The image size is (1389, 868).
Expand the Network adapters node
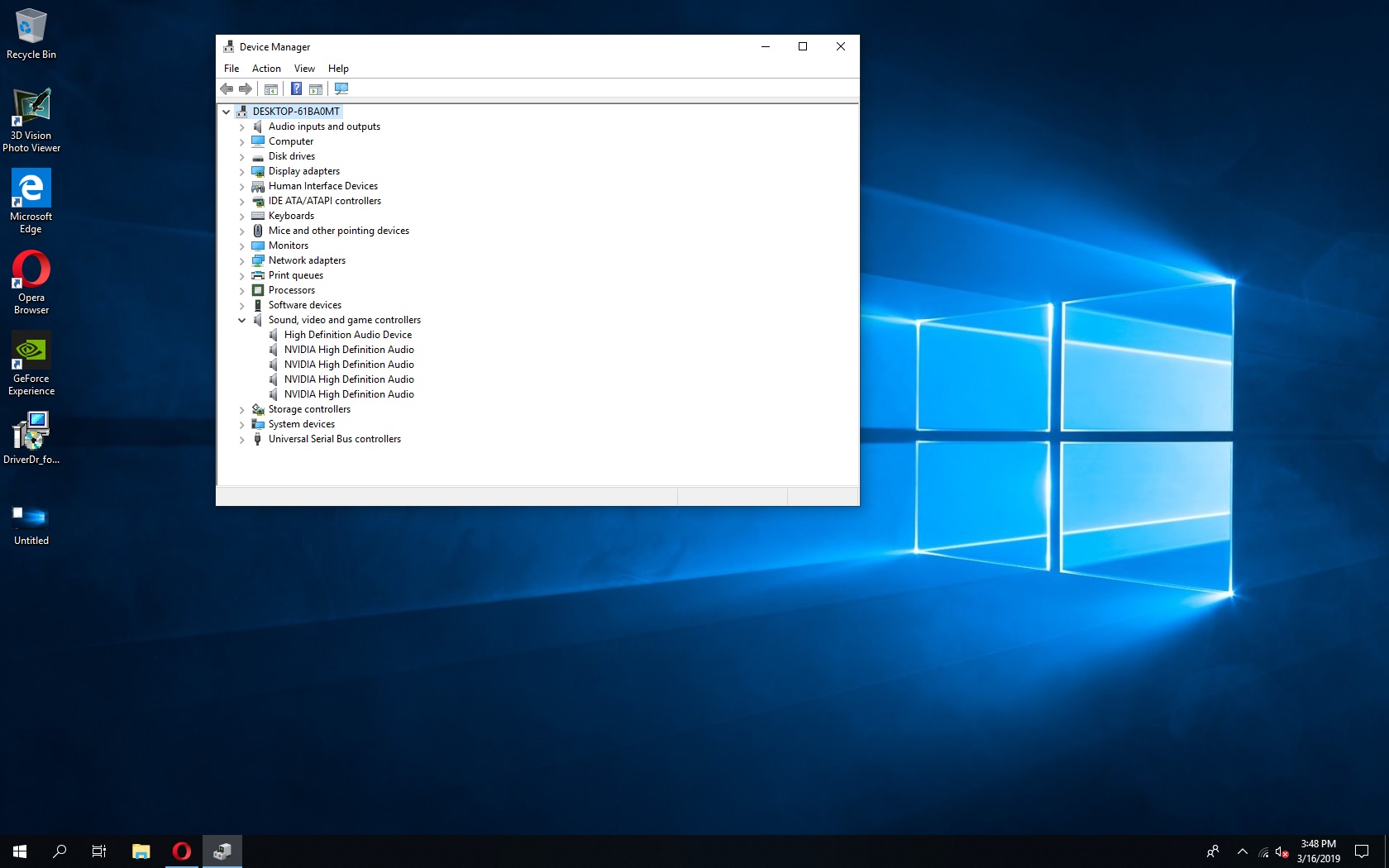242,261
